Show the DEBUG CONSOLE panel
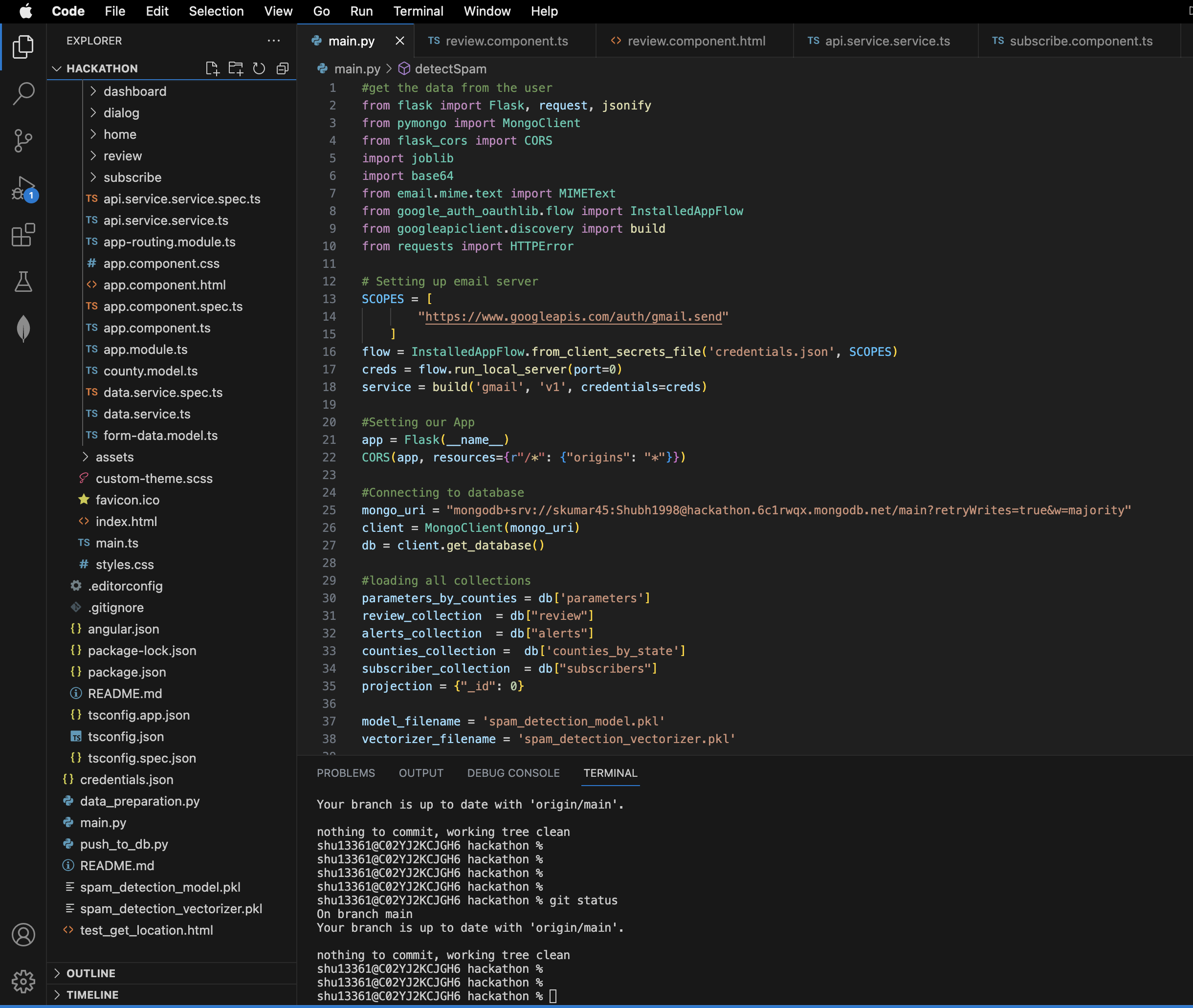 click(x=513, y=773)
